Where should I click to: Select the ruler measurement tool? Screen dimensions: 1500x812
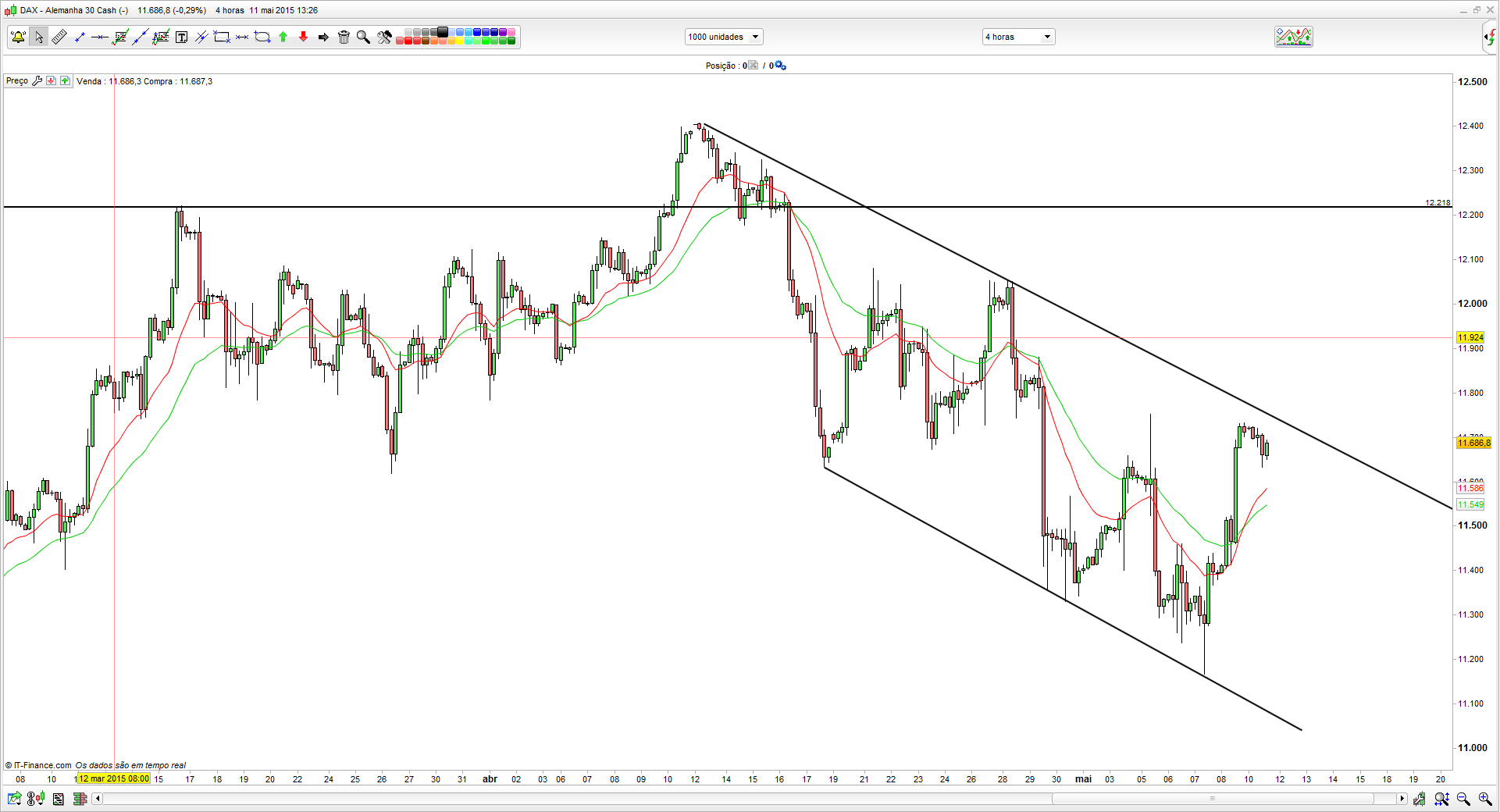pyautogui.click(x=59, y=37)
